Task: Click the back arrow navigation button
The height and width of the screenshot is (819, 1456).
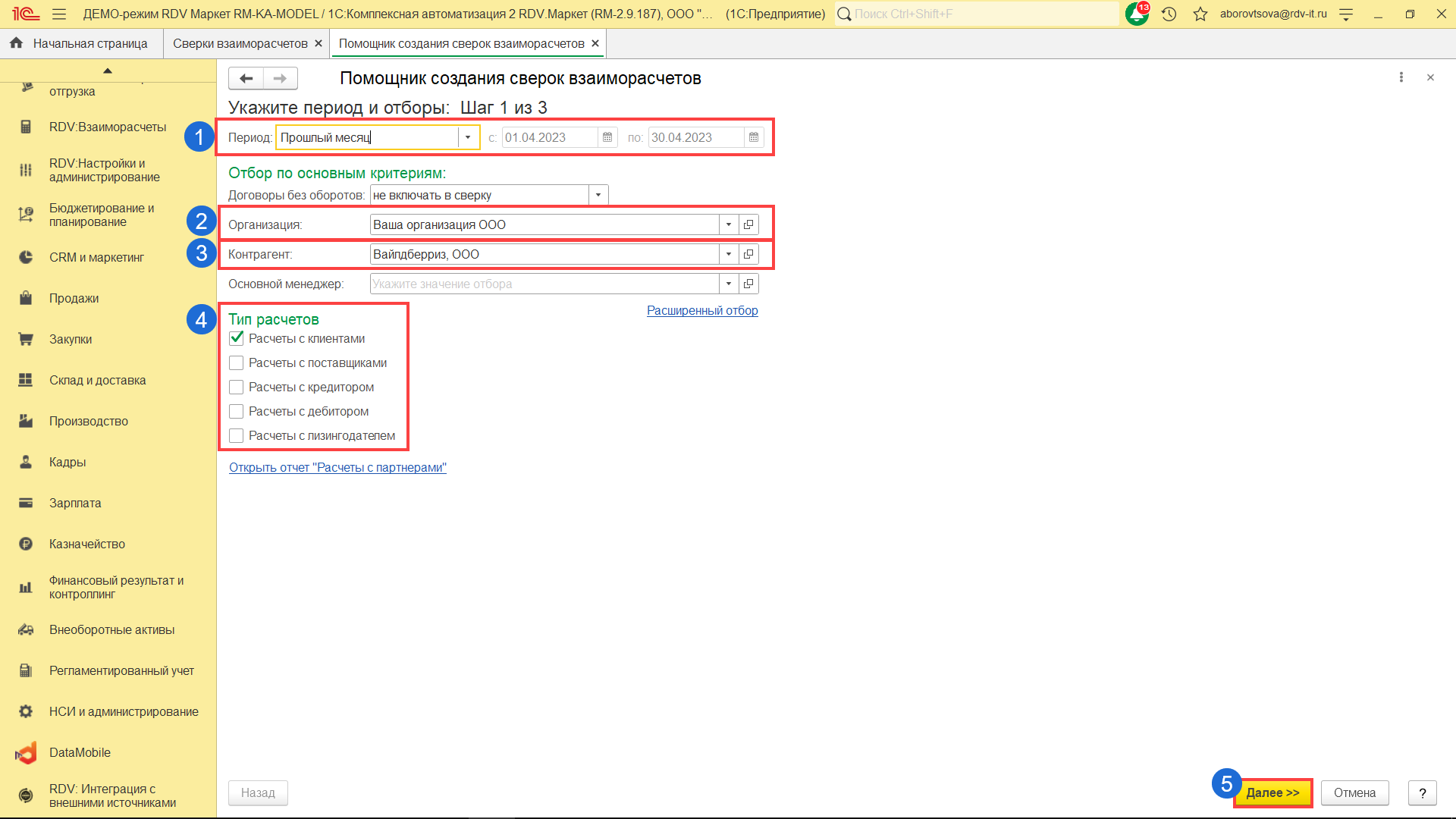Action: pyautogui.click(x=246, y=78)
